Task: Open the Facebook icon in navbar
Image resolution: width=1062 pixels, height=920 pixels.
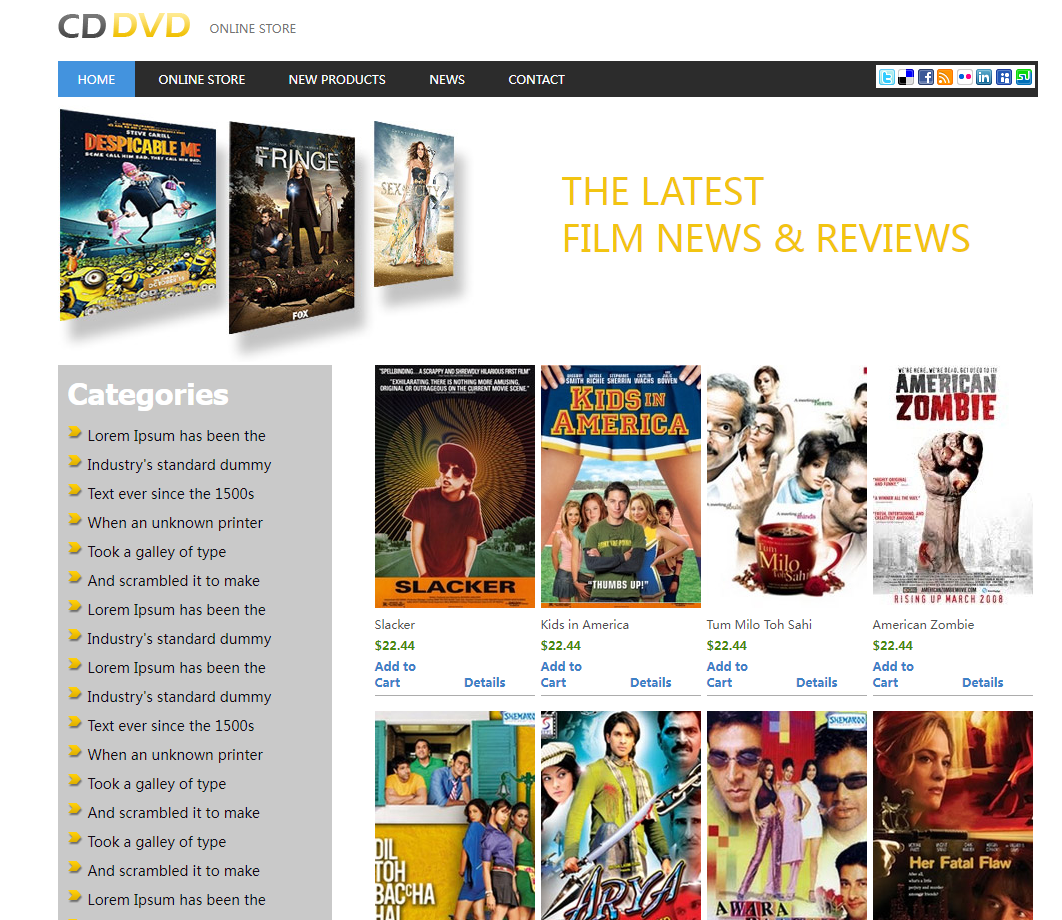Action: (x=926, y=78)
